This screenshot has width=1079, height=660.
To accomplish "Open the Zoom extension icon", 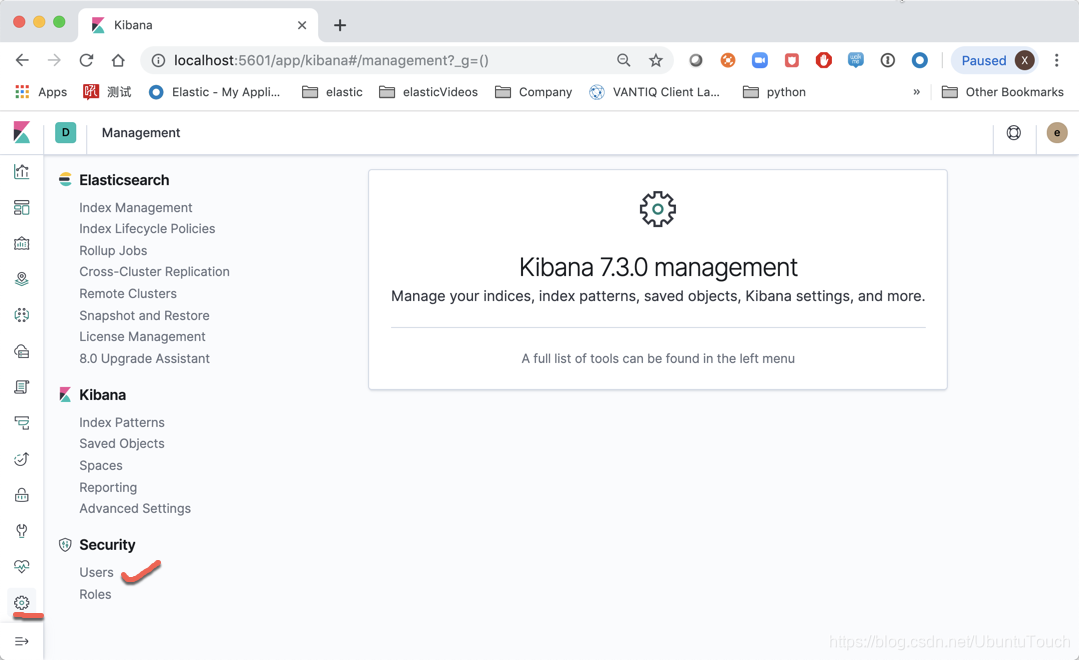I will 760,60.
